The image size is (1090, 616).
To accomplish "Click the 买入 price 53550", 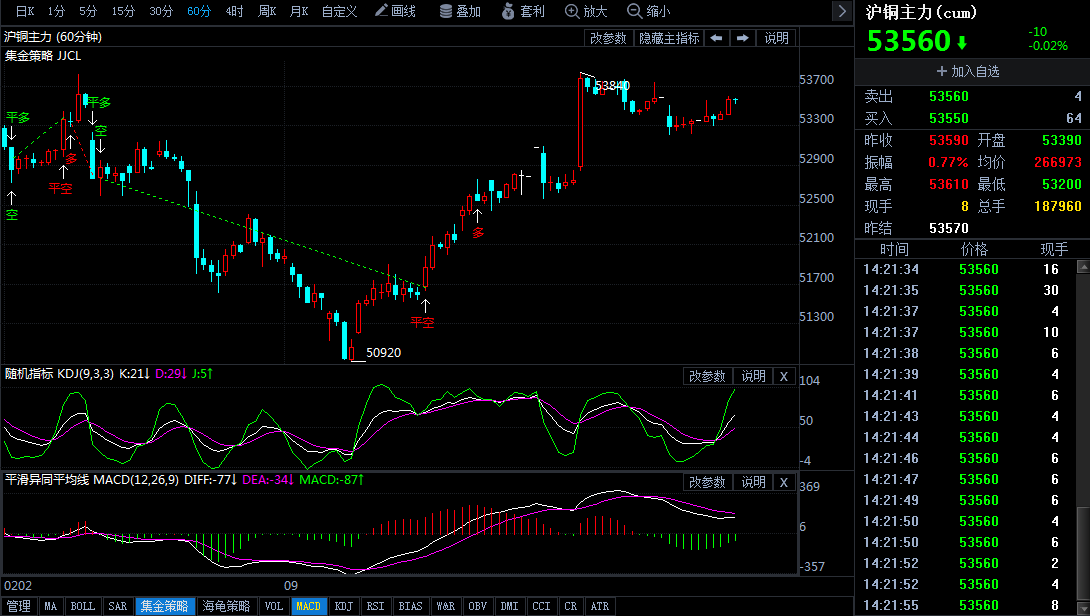I will [949, 118].
